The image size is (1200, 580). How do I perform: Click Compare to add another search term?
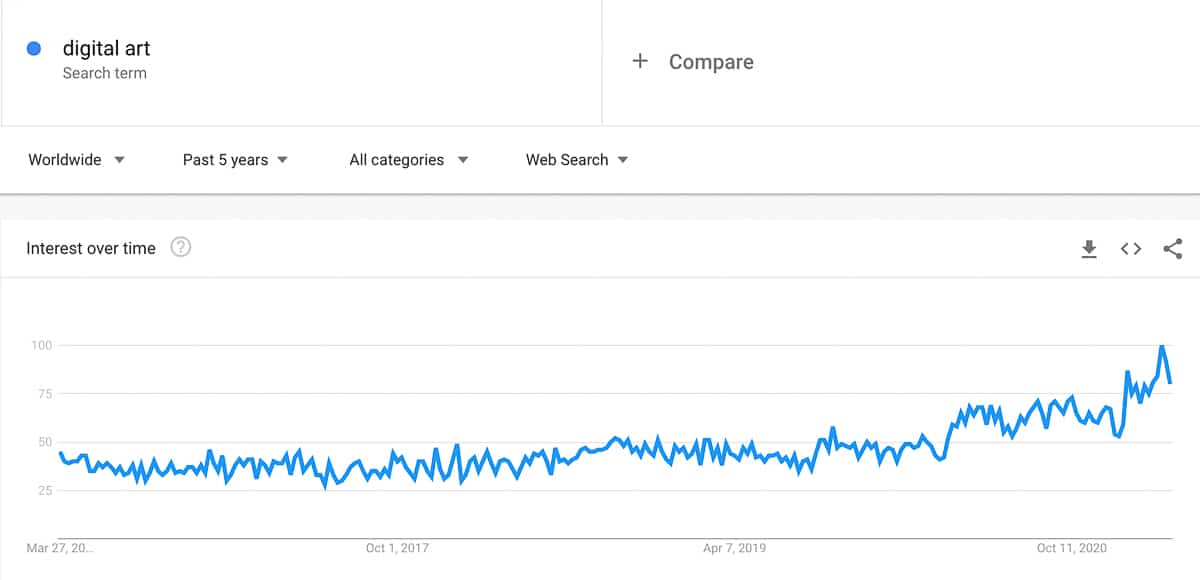pos(711,61)
